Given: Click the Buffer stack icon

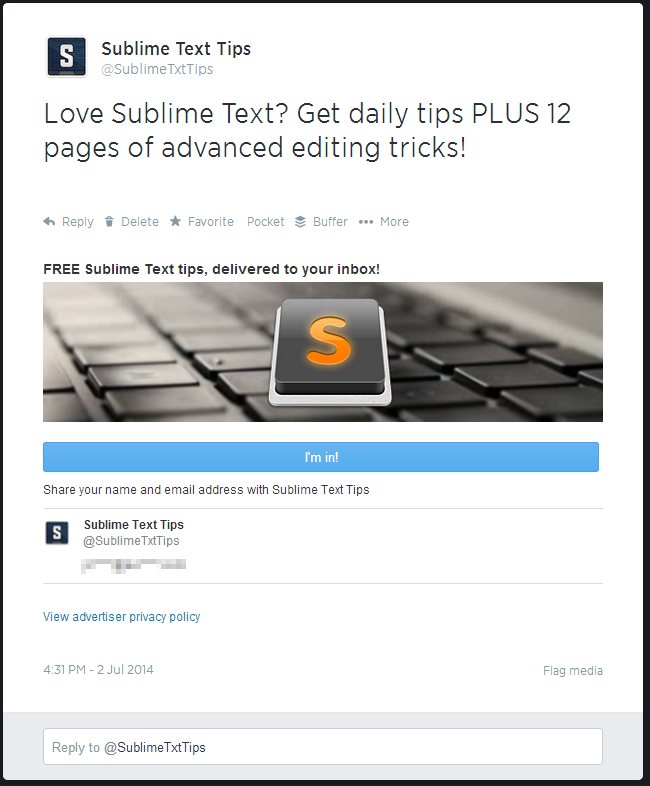Looking at the screenshot, I should point(300,222).
